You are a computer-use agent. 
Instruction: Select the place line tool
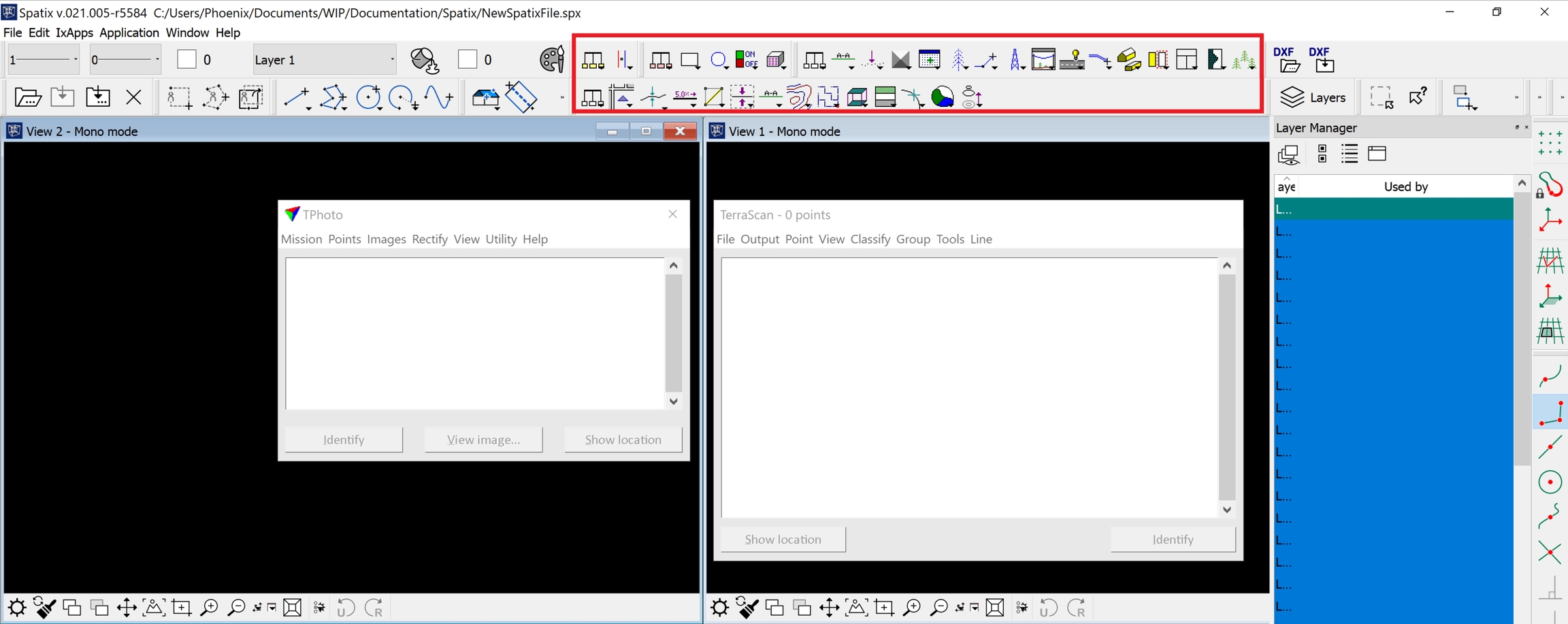(x=297, y=98)
